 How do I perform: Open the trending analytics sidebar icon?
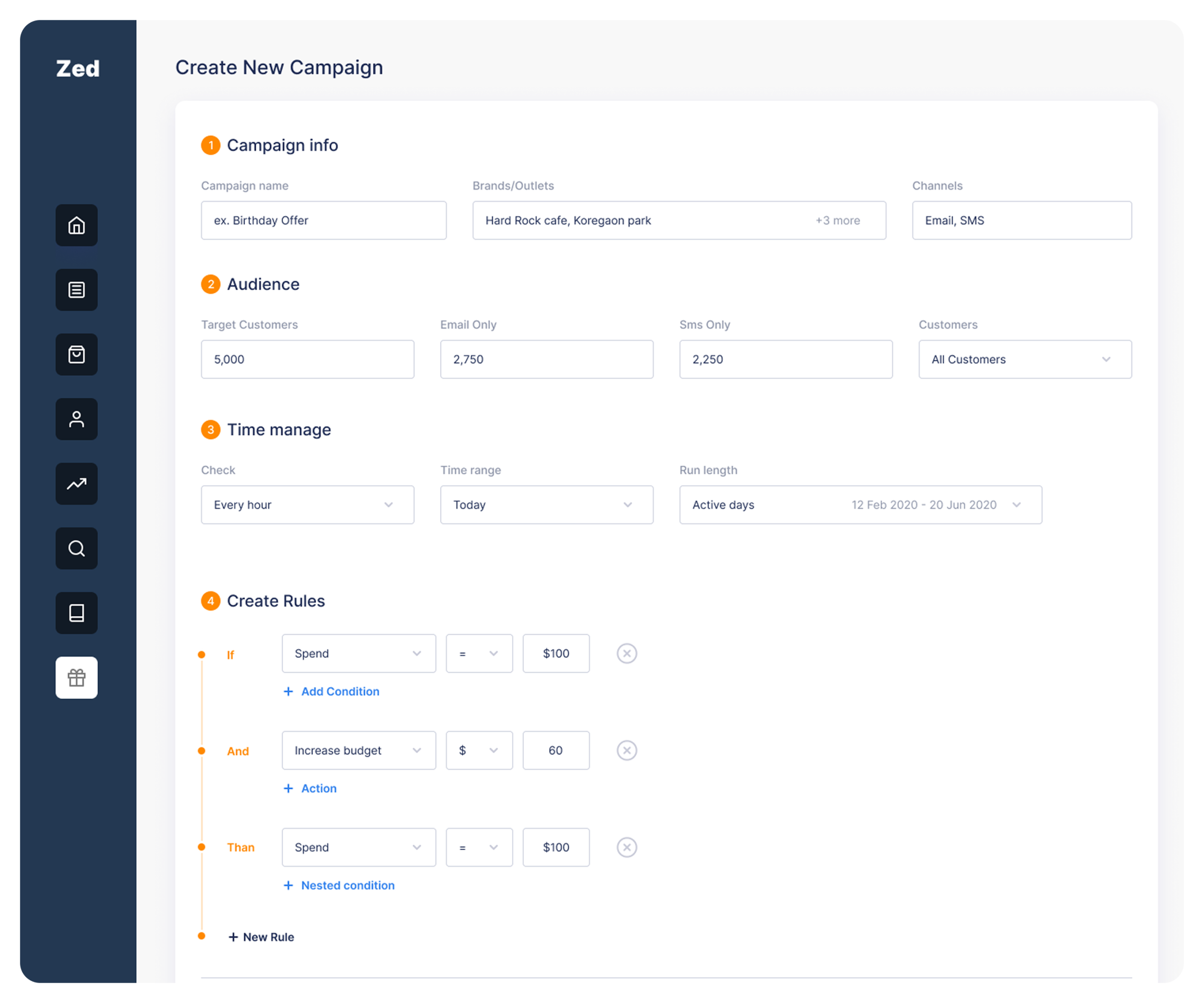pos(76,484)
